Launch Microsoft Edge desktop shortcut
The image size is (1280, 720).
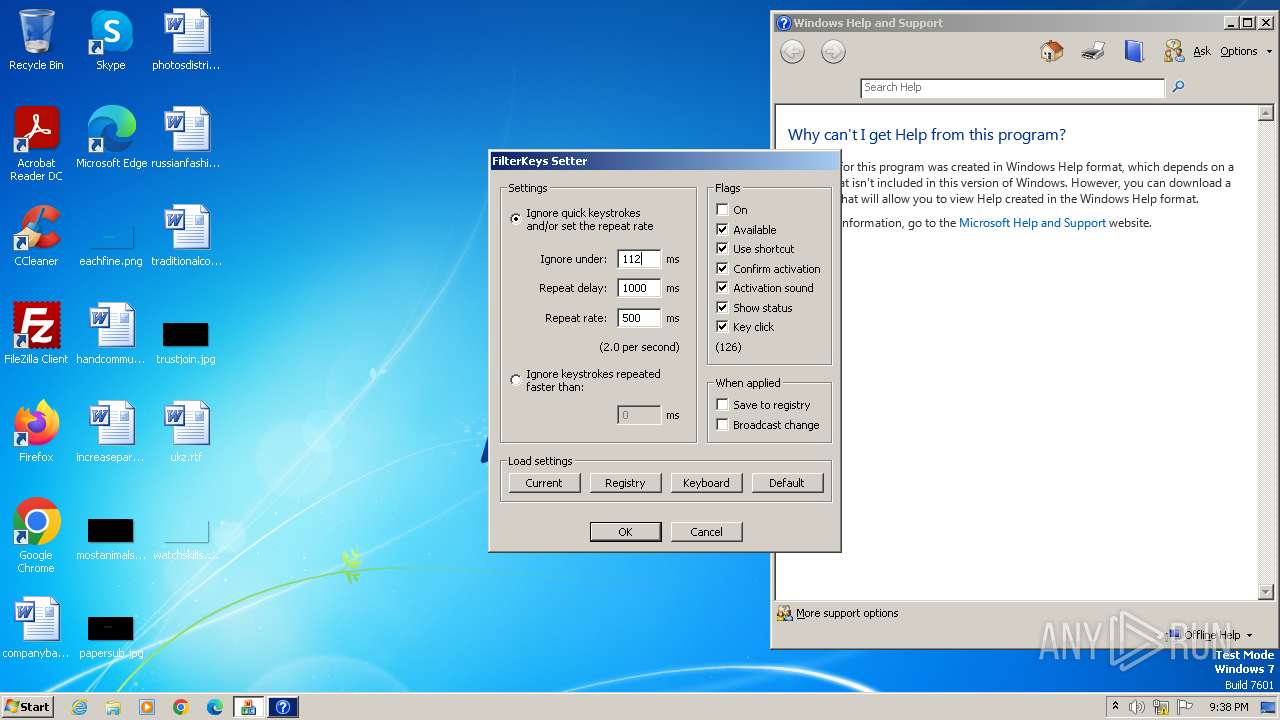tap(111, 137)
